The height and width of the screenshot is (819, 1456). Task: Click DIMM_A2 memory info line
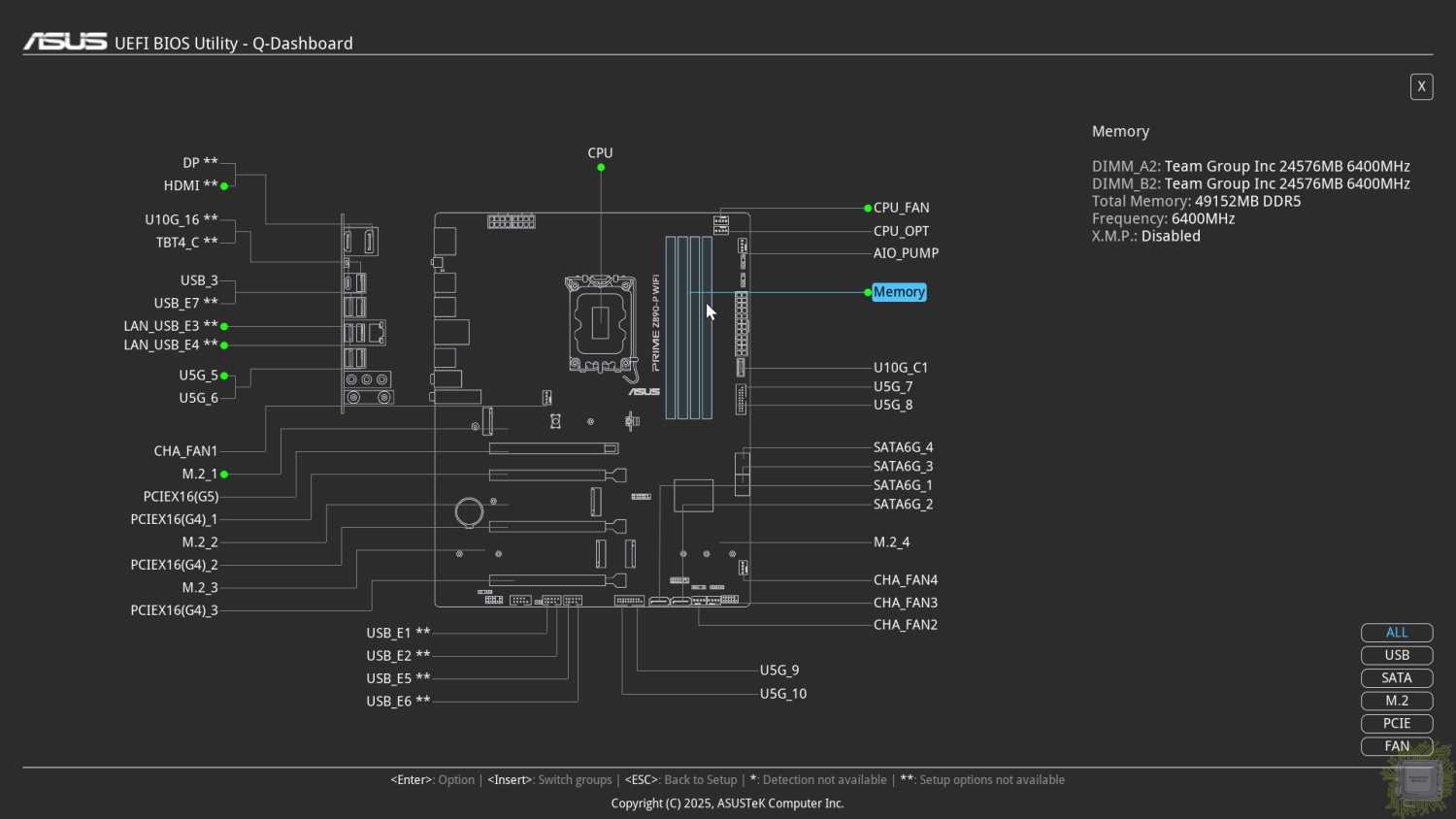(x=1250, y=167)
